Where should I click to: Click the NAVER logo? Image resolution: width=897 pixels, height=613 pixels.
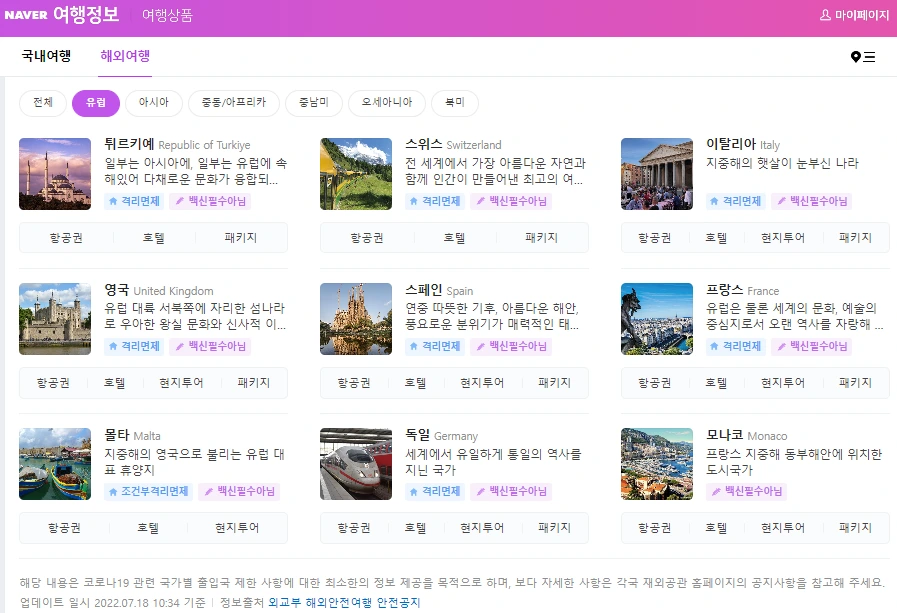click(x=26, y=15)
